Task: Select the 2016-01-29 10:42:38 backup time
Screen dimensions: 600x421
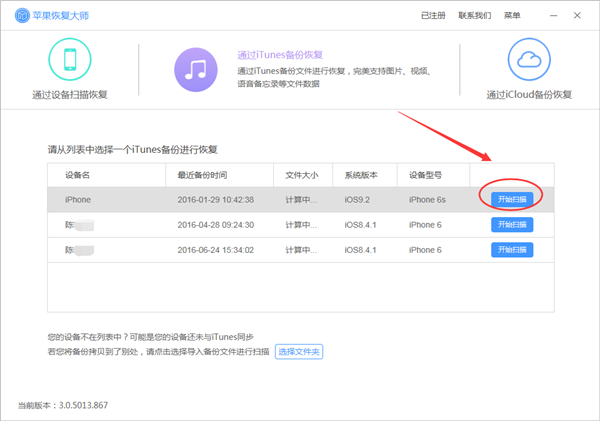Action: click(215, 200)
